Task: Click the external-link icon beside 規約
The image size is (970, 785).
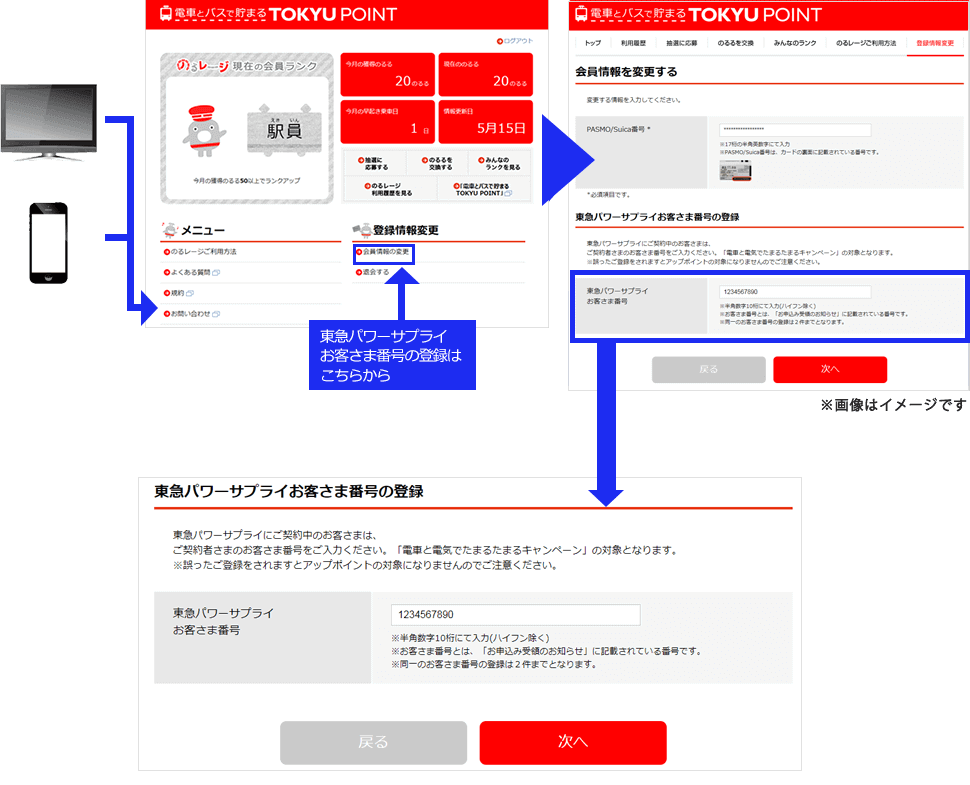Action: (x=190, y=293)
